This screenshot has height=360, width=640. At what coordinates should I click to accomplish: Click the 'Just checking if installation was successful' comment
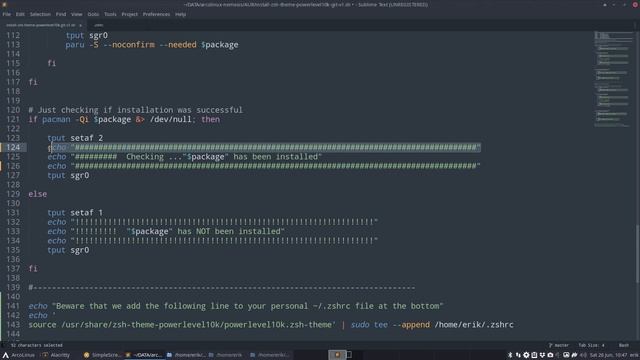pyautogui.click(x=136, y=110)
